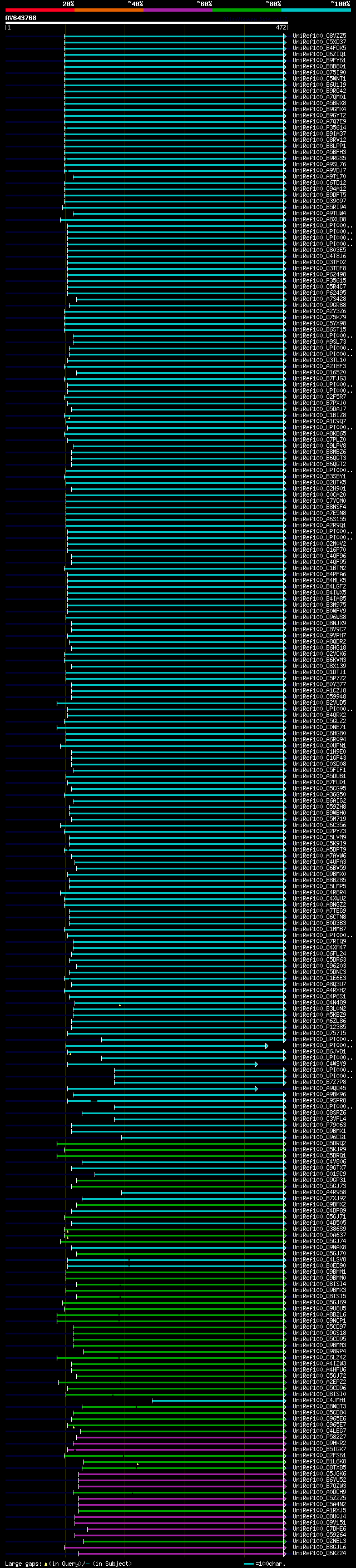Select the UniRef100_P35614 label
Viewport: 356px width, 1568px height.
pos(319,128)
